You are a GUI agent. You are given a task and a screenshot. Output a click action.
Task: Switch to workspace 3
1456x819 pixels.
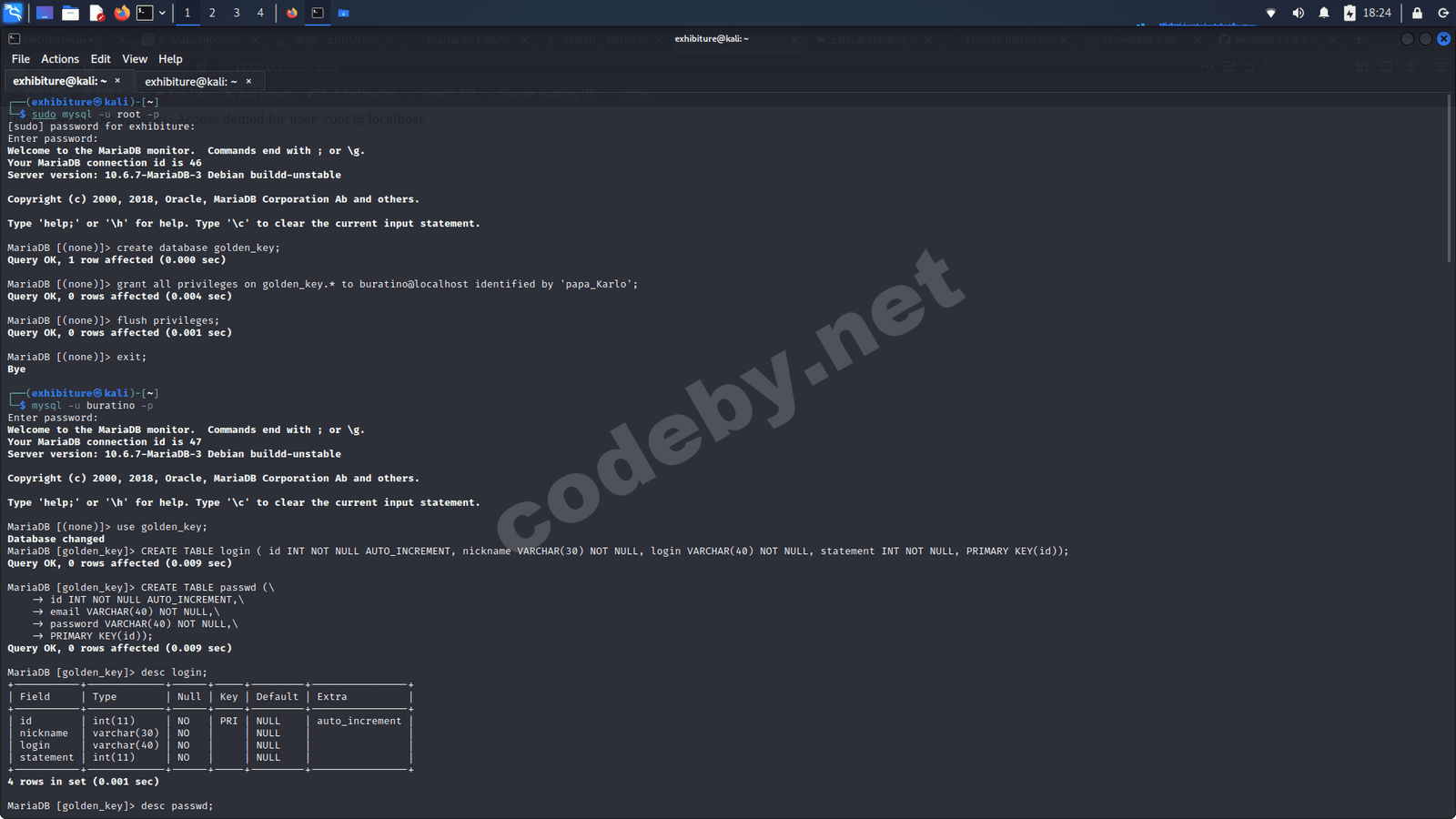tap(237, 13)
